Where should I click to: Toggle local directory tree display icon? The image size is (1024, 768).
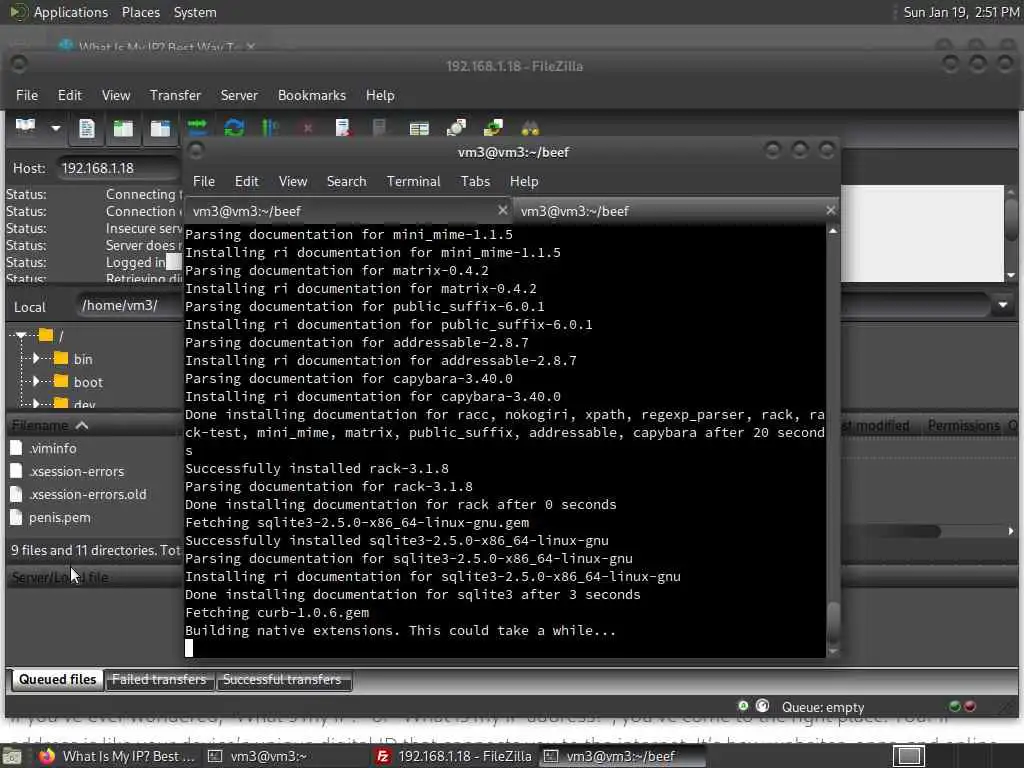pyautogui.click(x=123, y=127)
